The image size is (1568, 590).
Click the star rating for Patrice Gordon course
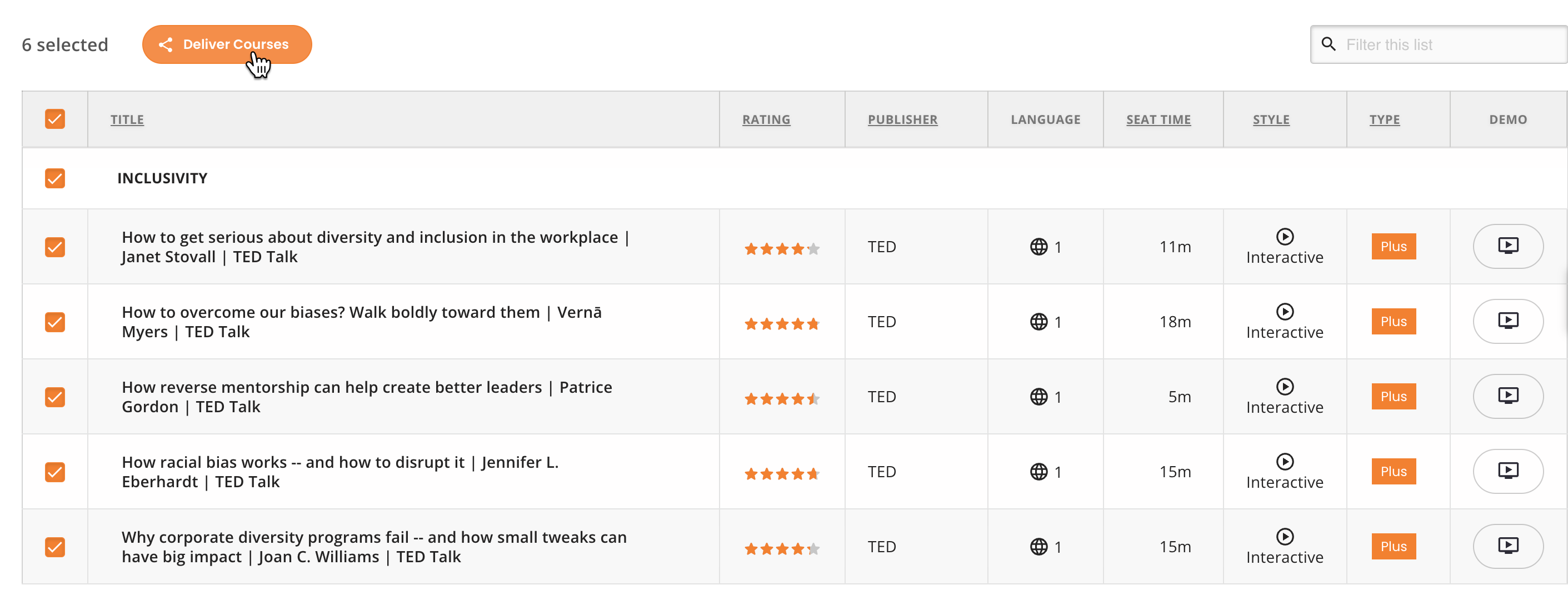tap(782, 398)
